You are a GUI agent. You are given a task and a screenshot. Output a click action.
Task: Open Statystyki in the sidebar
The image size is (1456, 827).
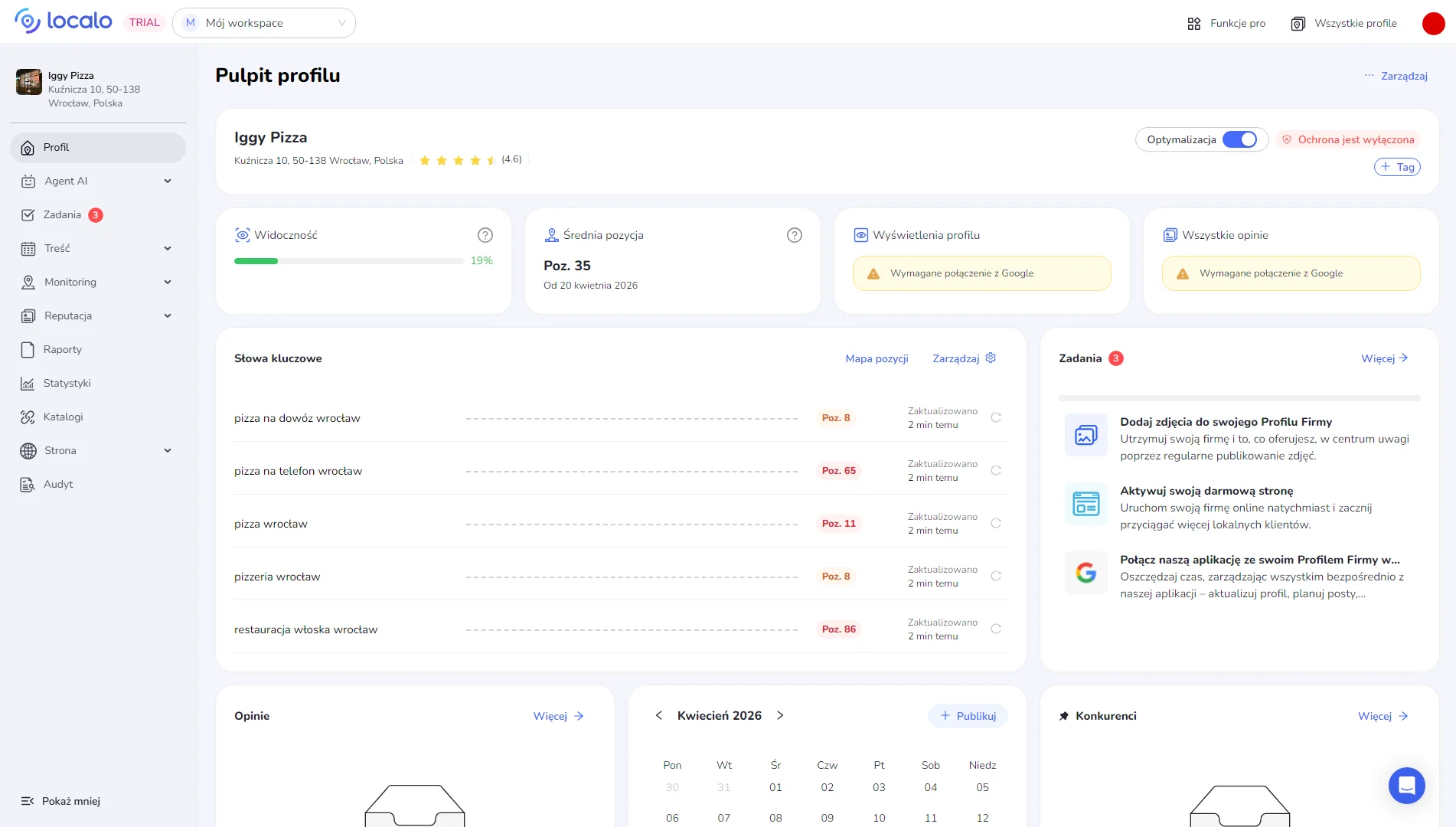[x=98, y=384]
